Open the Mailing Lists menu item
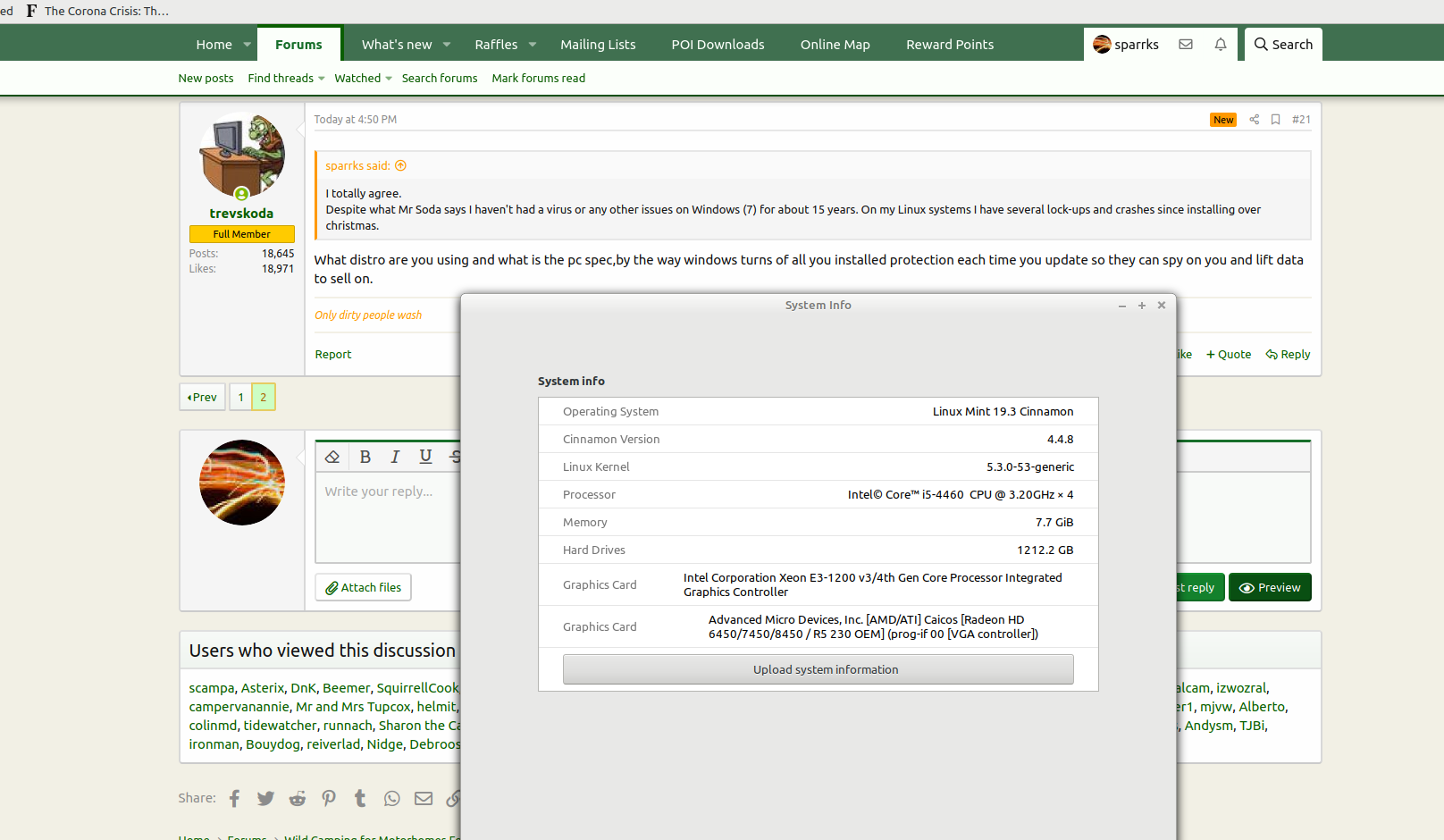This screenshot has width=1444, height=840. pos(598,45)
